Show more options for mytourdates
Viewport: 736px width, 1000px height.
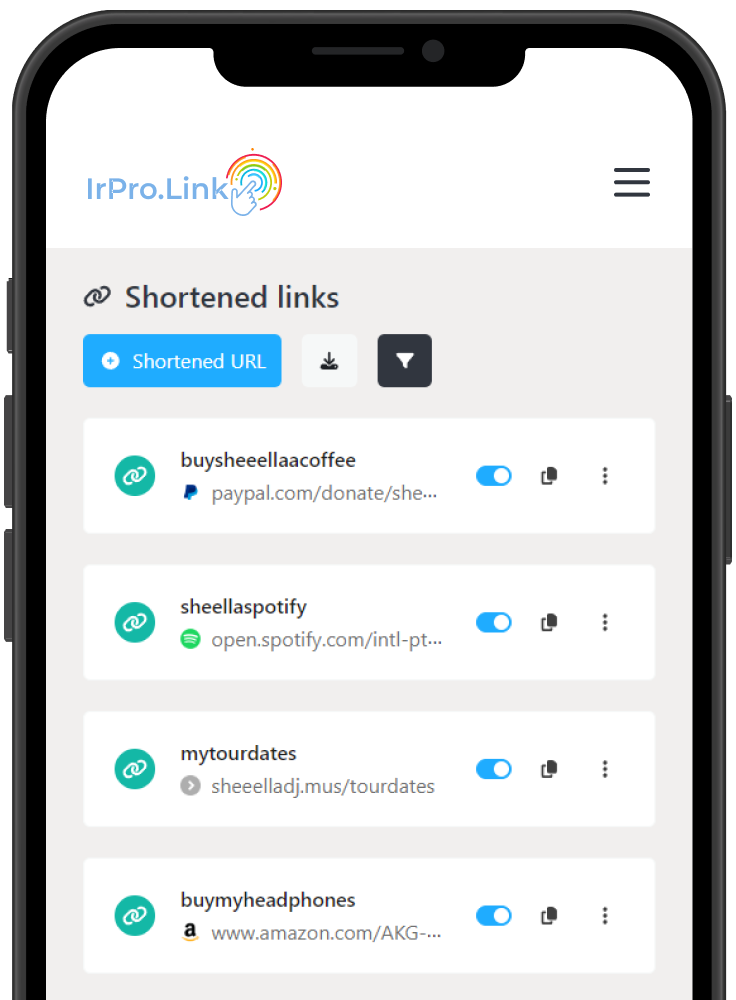click(605, 769)
